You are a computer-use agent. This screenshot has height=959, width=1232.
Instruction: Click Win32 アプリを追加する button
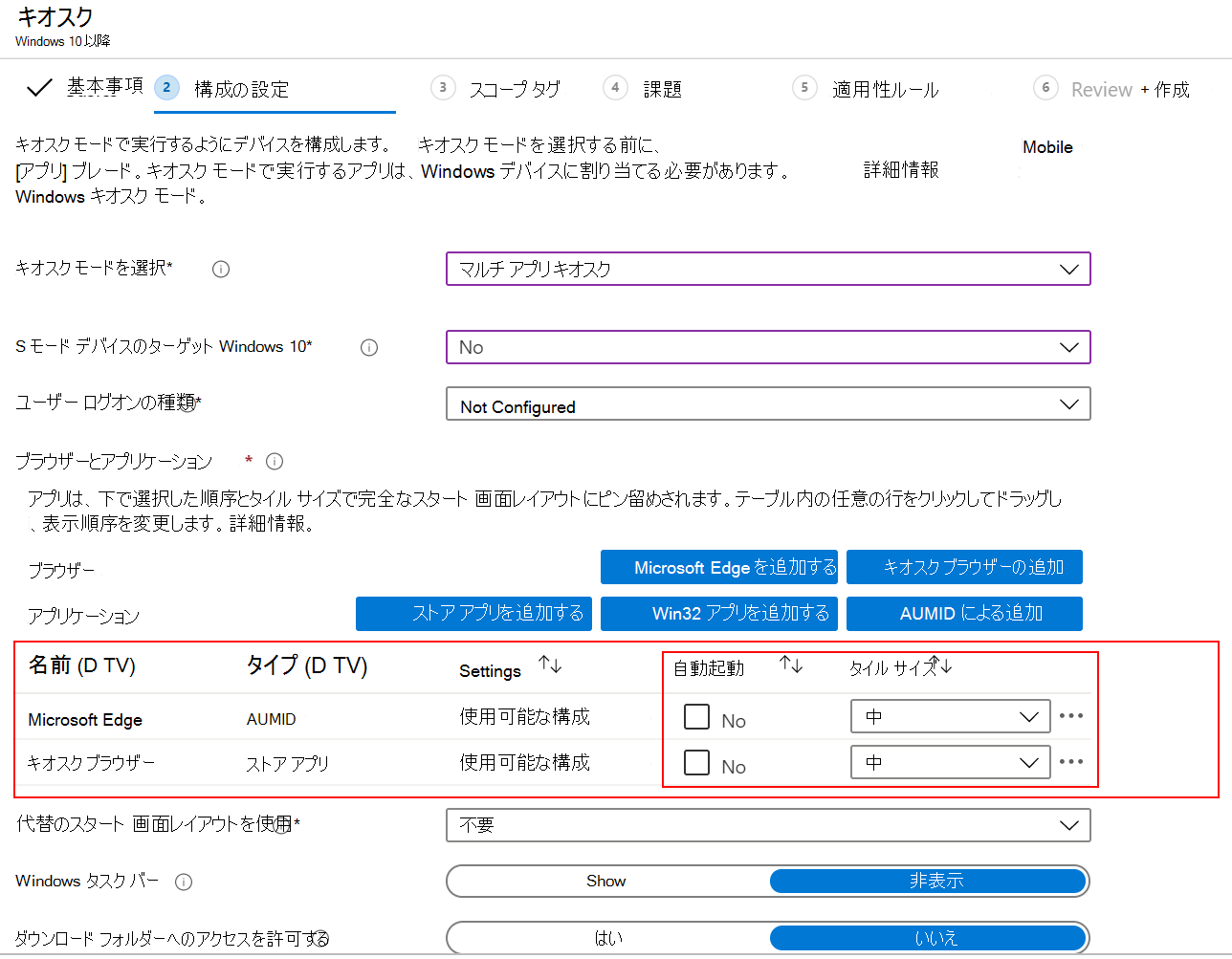[x=719, y=614]
